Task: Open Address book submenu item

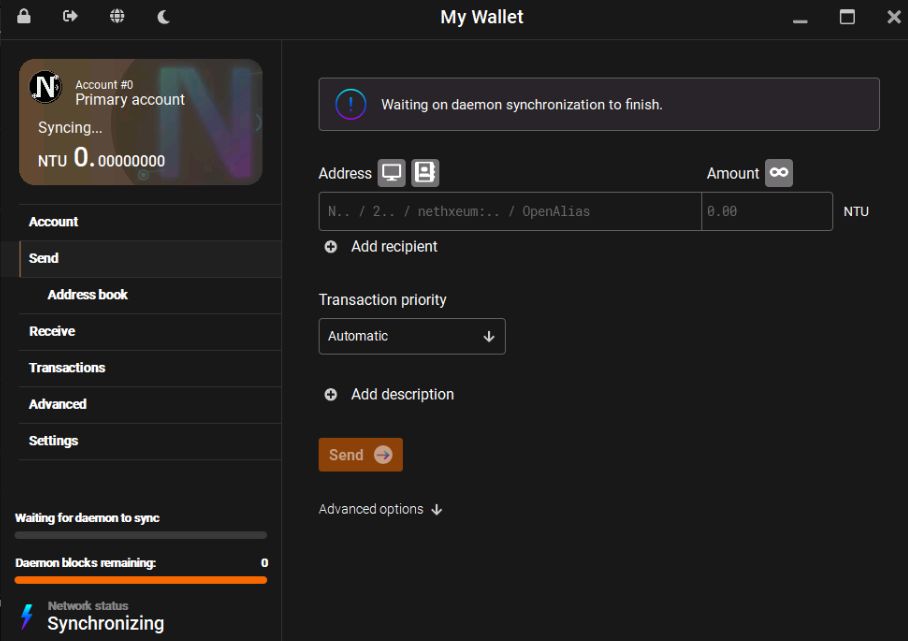Action: 150,295
